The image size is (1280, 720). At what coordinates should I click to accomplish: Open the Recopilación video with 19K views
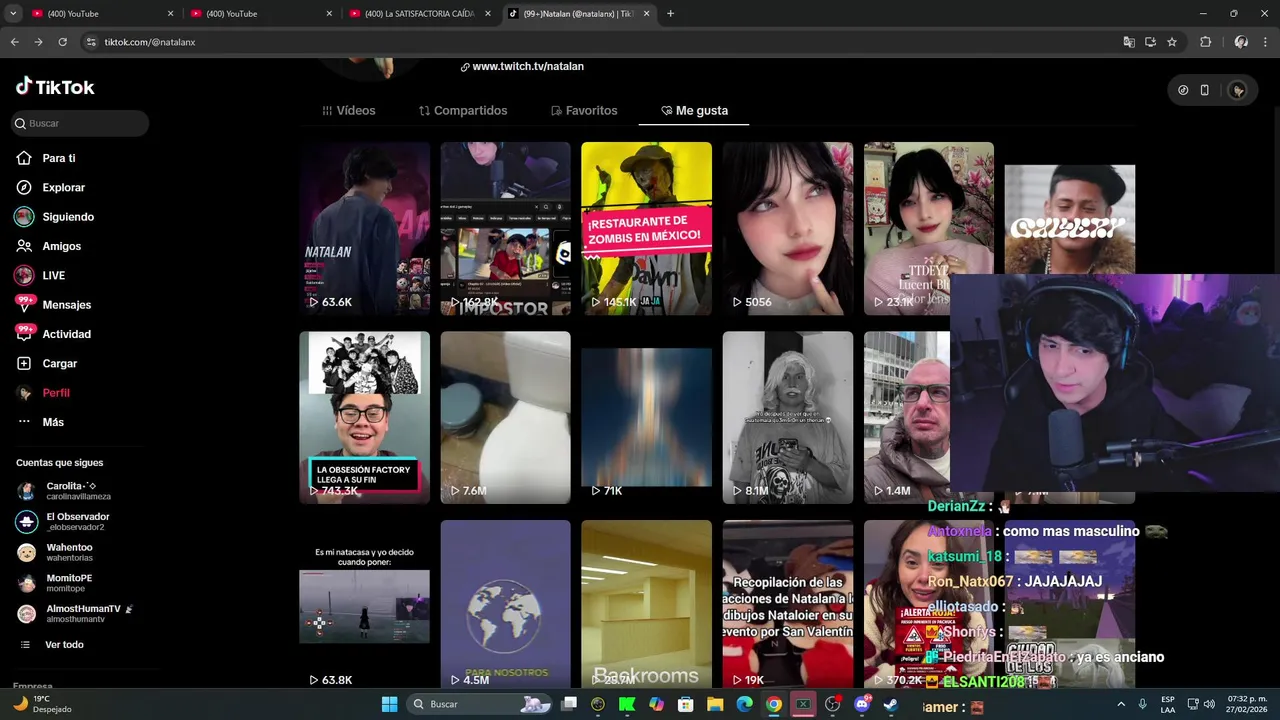pyautogui.click(x=788, y=605)
